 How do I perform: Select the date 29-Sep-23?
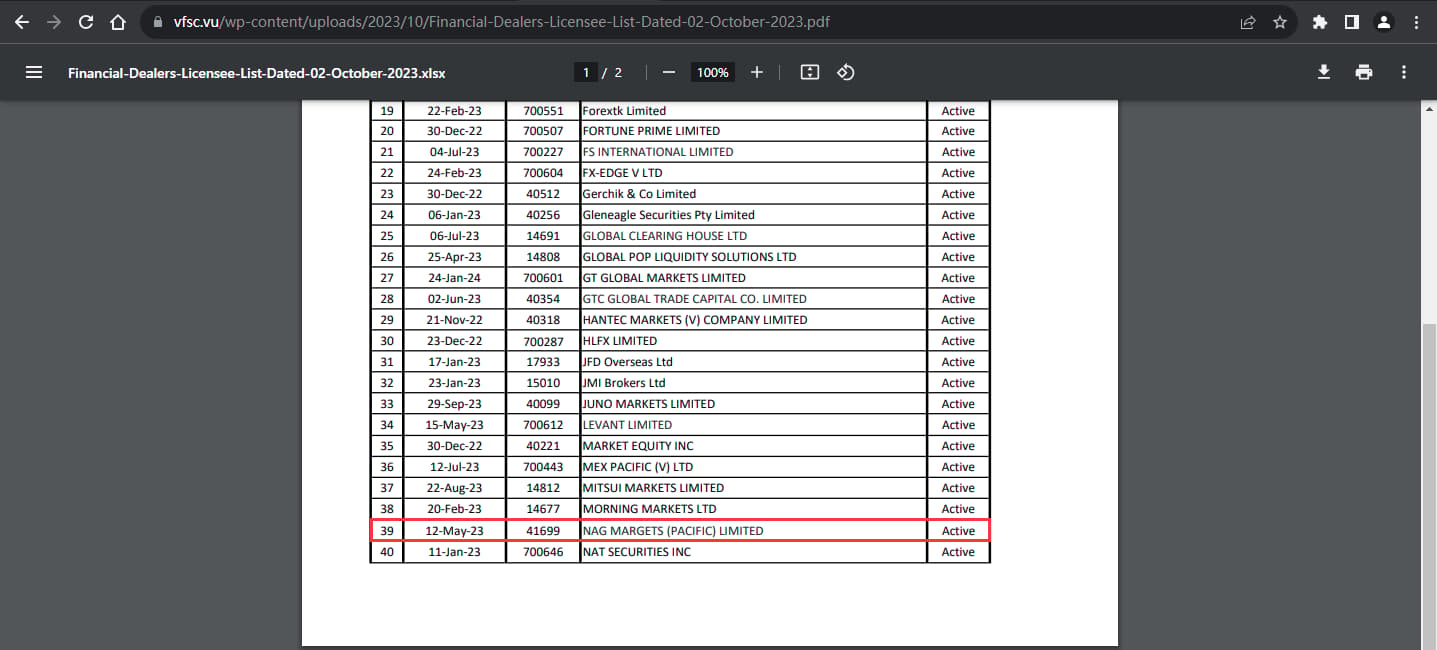(454, 404)
